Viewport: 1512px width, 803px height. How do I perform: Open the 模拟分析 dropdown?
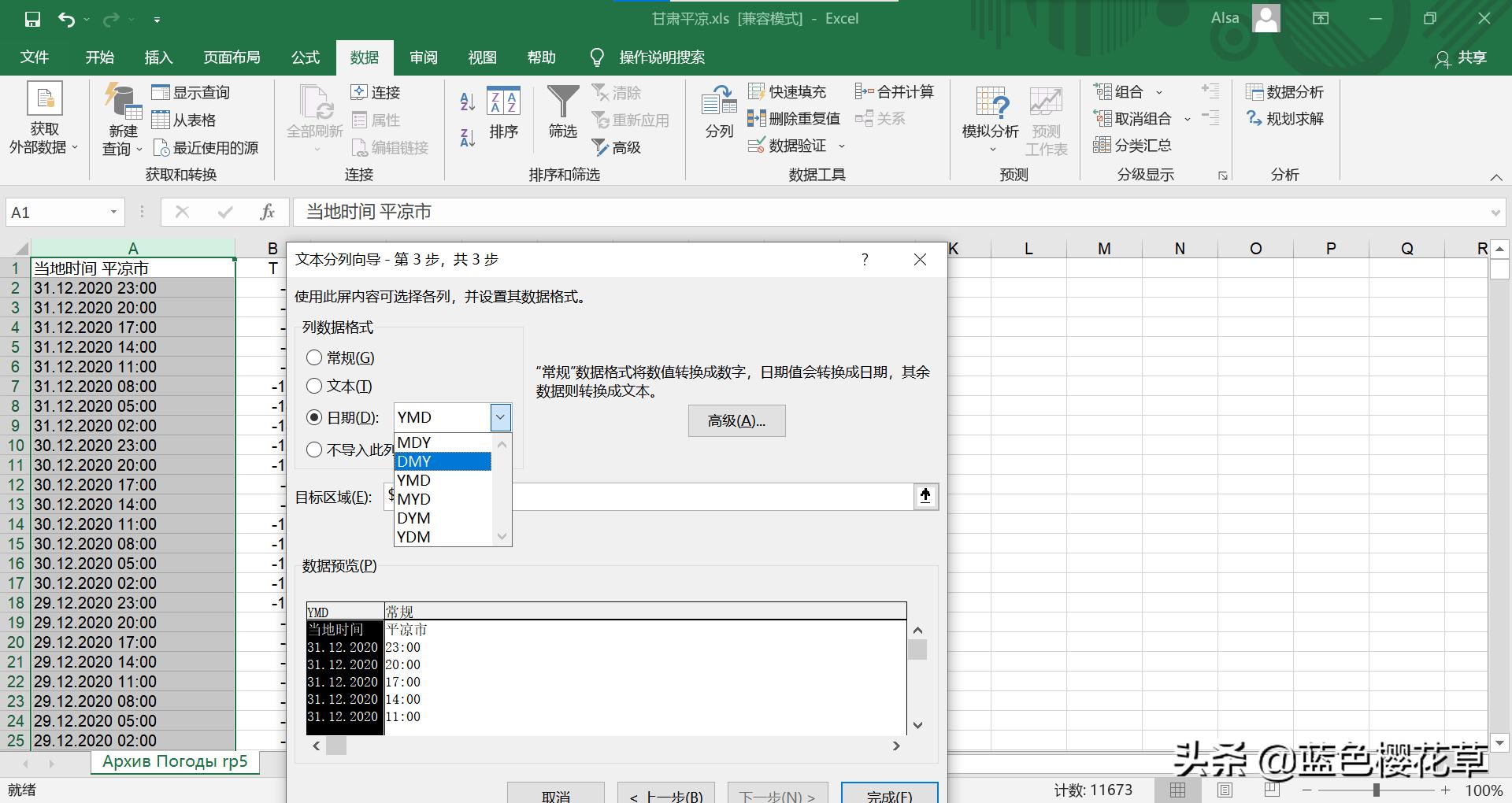tap(990, 118)
